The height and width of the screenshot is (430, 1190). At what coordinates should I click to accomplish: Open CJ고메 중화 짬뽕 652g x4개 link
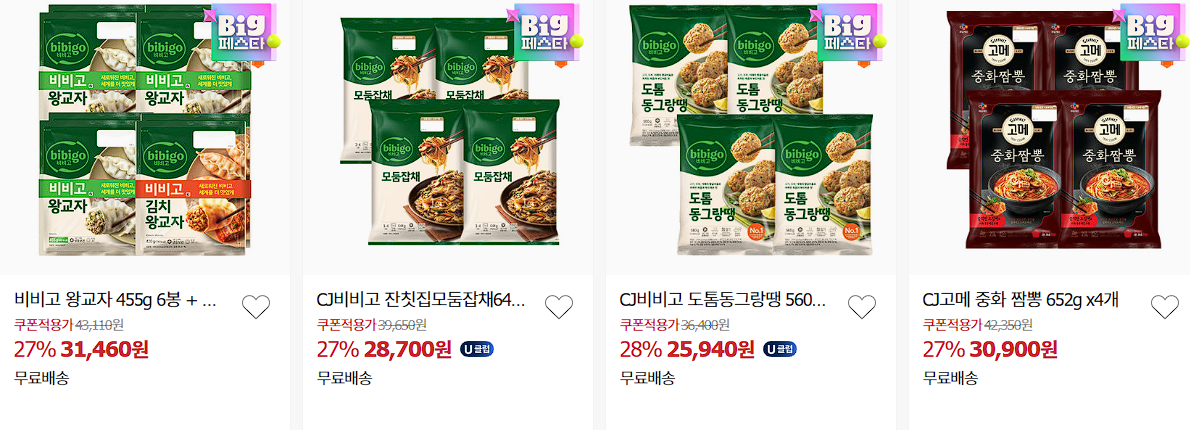tap(1021, 301)
